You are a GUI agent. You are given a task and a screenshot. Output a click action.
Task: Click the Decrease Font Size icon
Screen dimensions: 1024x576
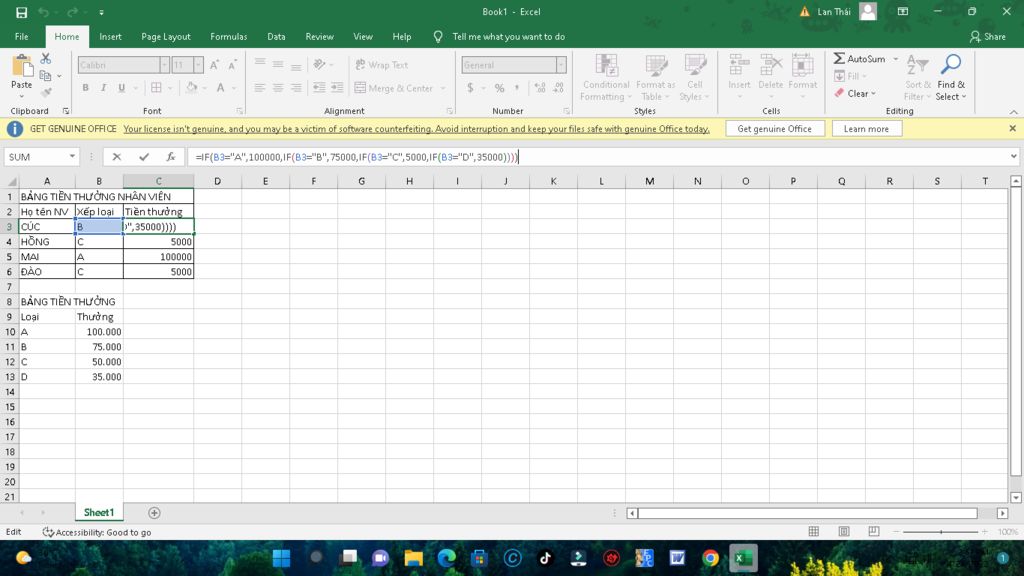tap(232, 65)
